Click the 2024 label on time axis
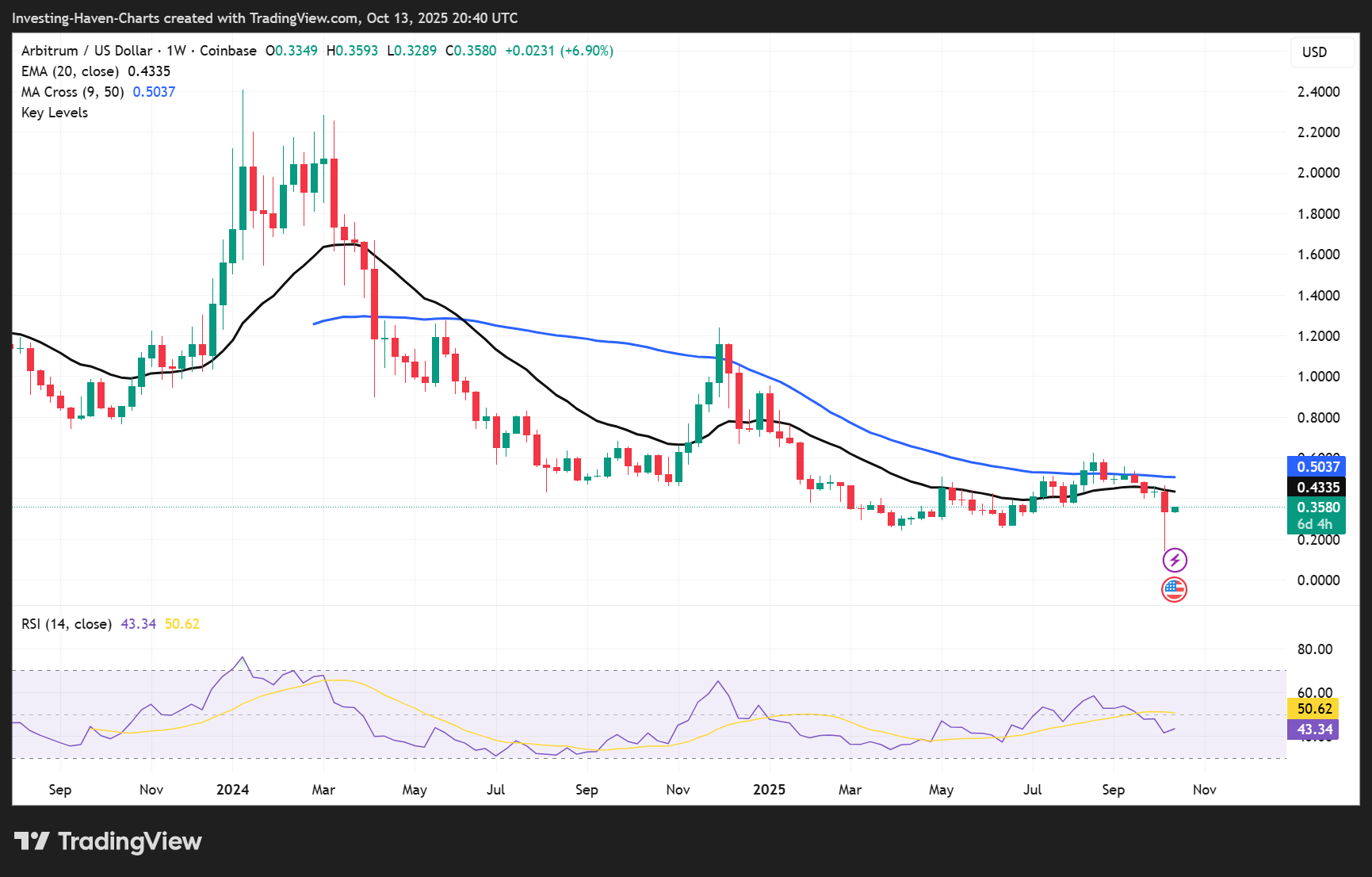1372x877 pixels. (232, 790)
